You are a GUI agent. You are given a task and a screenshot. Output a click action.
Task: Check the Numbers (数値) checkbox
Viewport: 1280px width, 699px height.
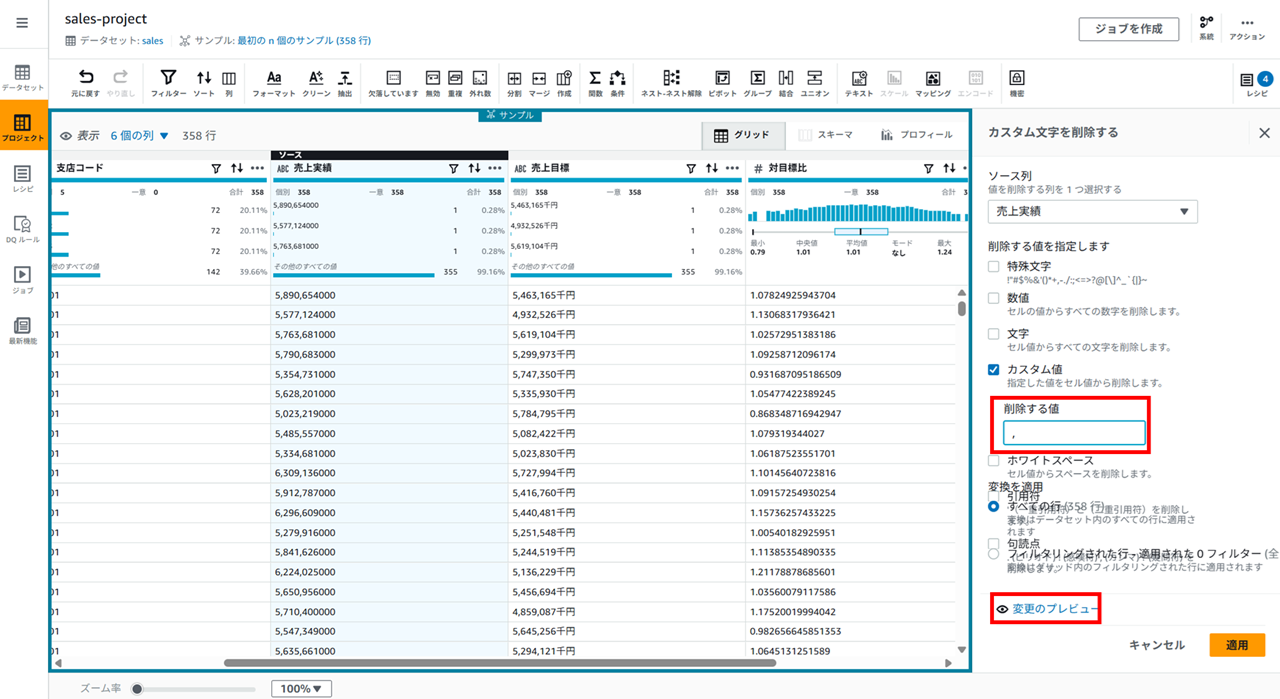click(993, 298)
